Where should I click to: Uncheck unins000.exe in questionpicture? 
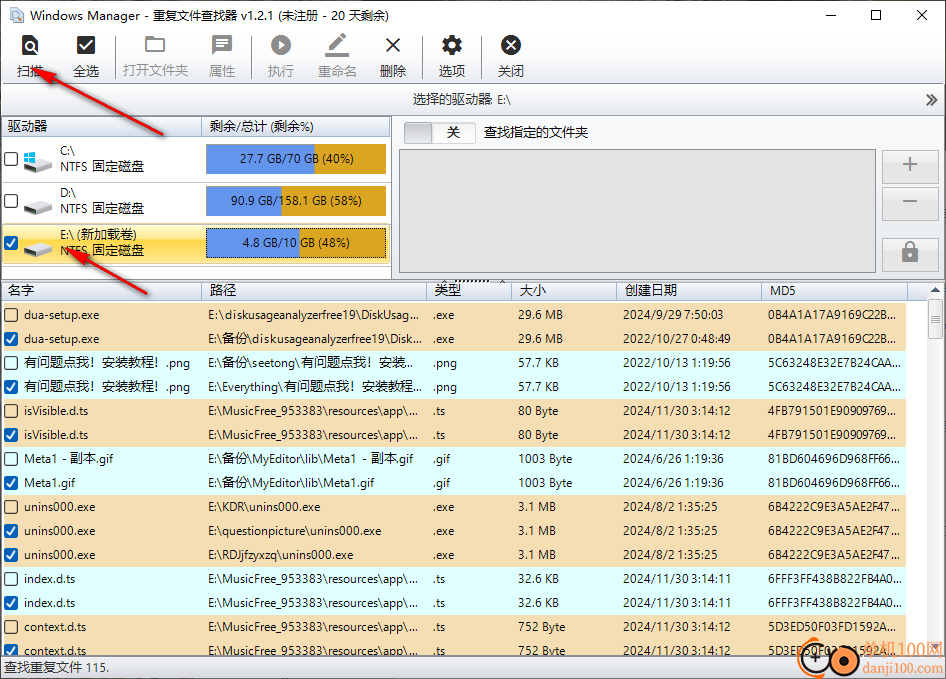(11, 531)
